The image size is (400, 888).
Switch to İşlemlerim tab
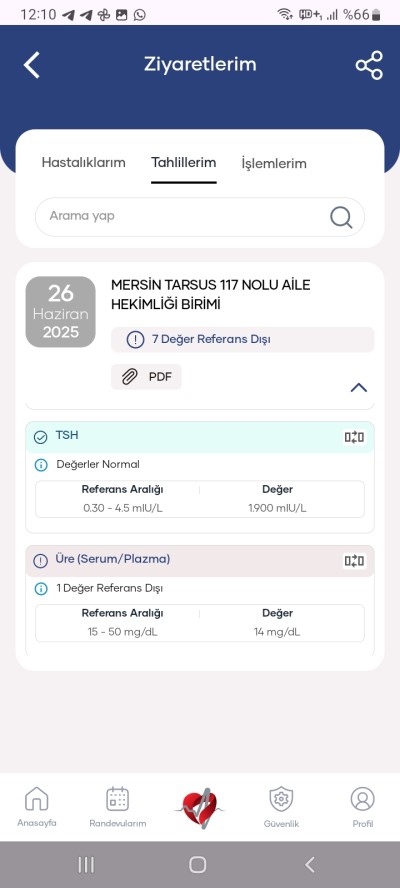click(274, 164)
